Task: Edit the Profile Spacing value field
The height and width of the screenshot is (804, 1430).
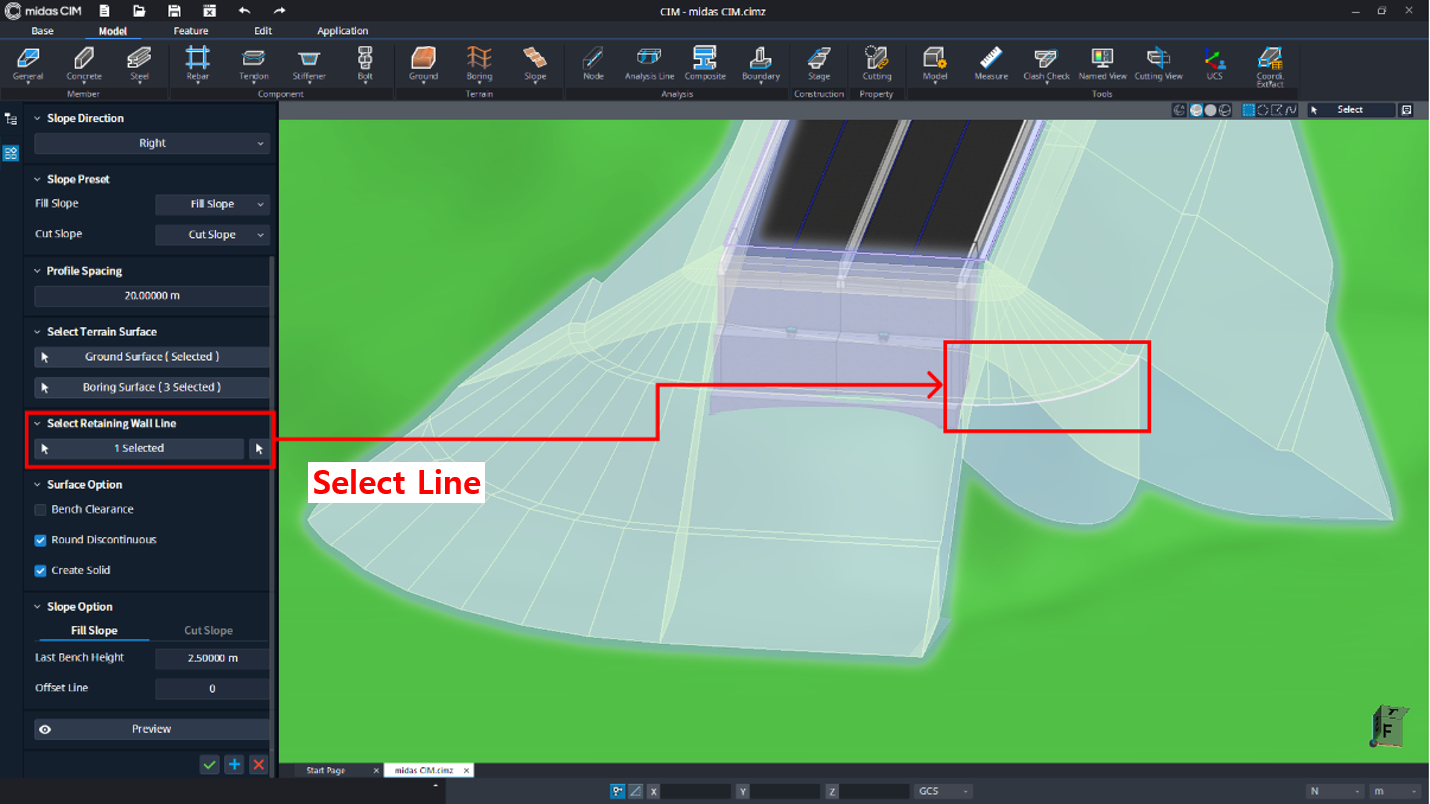Action: tap(151, 295)
